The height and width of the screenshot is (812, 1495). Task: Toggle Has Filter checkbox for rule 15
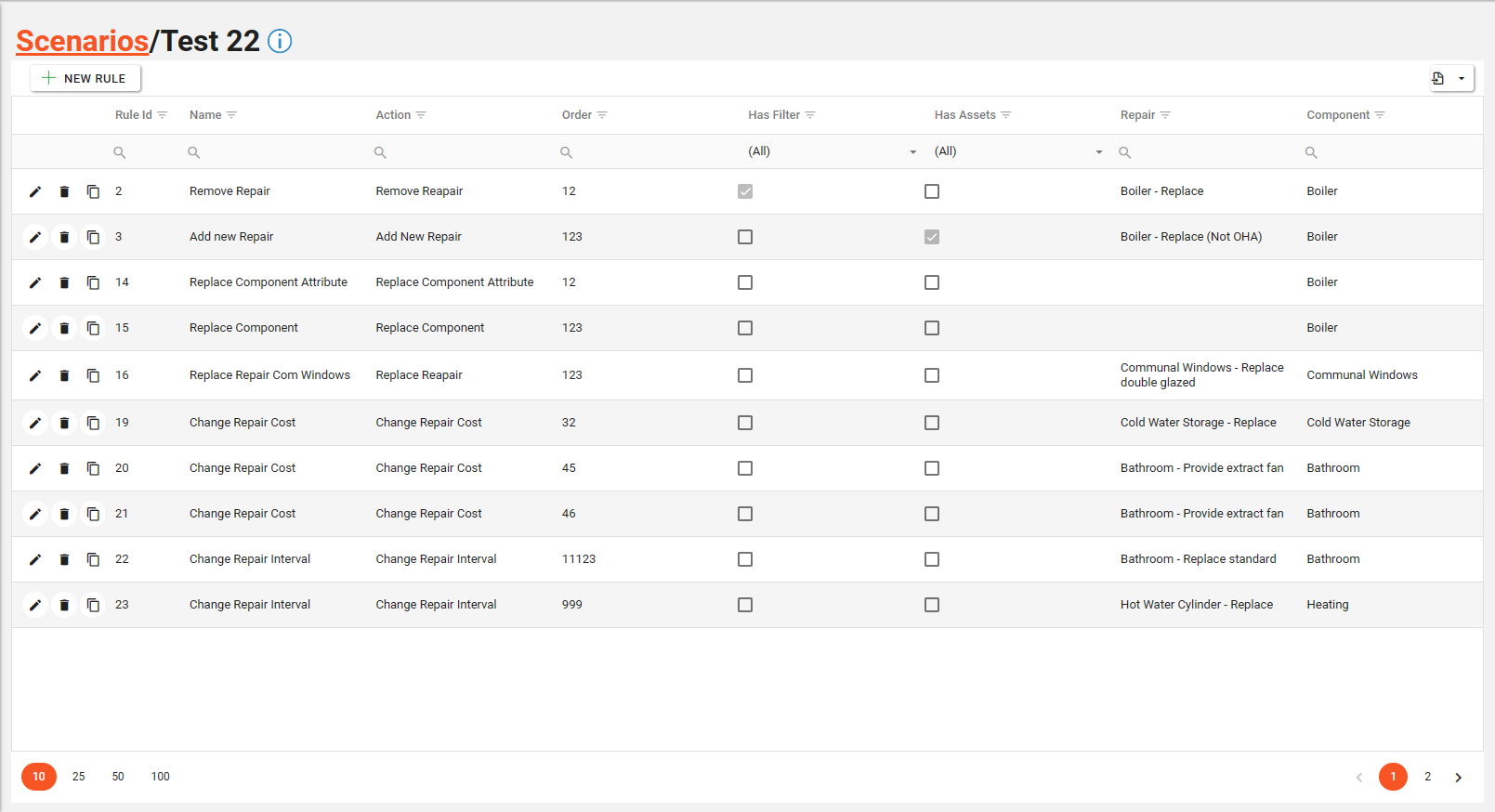click(745, 328)
